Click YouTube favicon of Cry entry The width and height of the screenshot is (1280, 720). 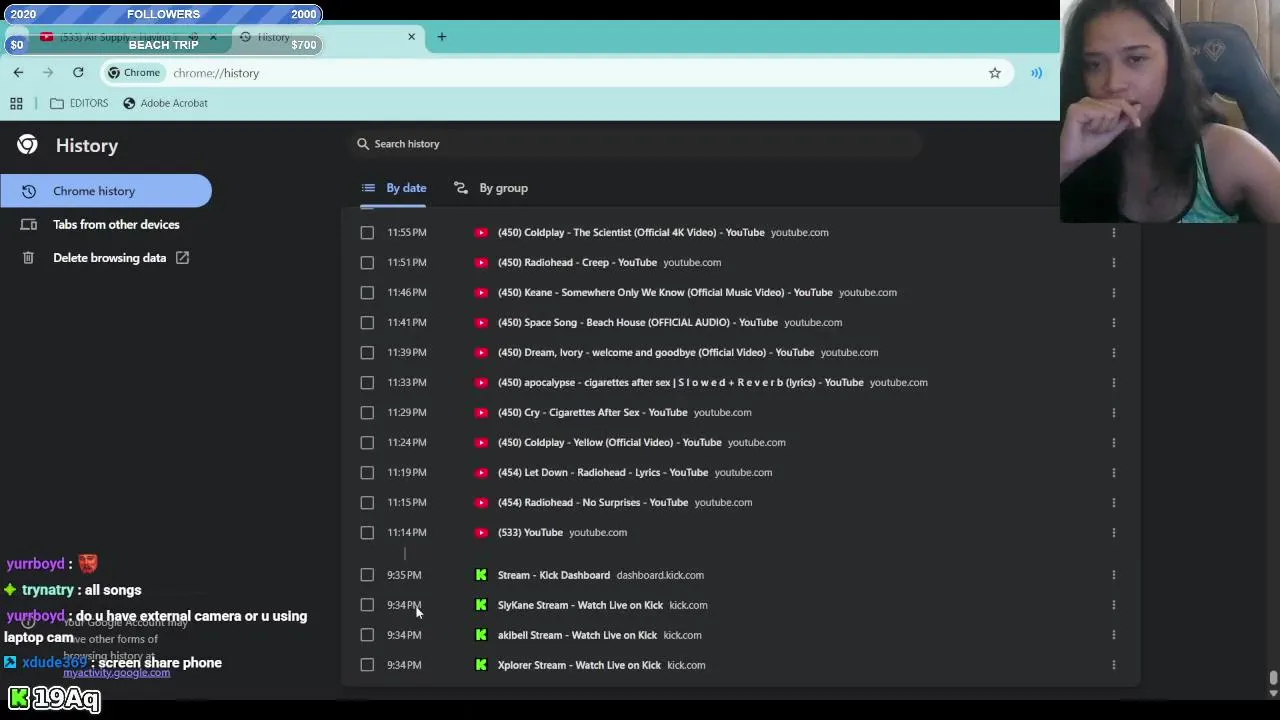click(481, 412)
